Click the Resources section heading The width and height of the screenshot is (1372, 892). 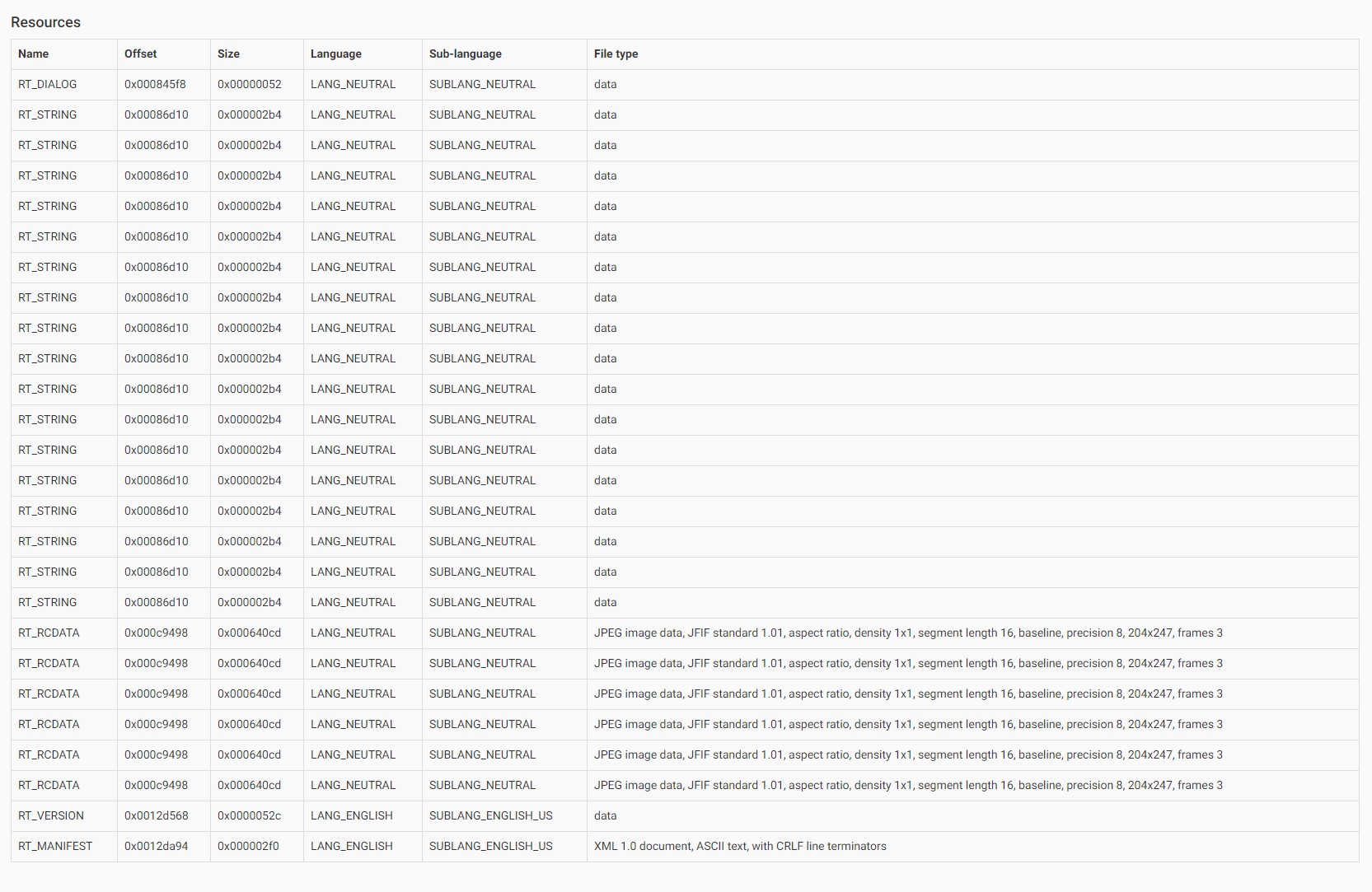coord(45,22)
